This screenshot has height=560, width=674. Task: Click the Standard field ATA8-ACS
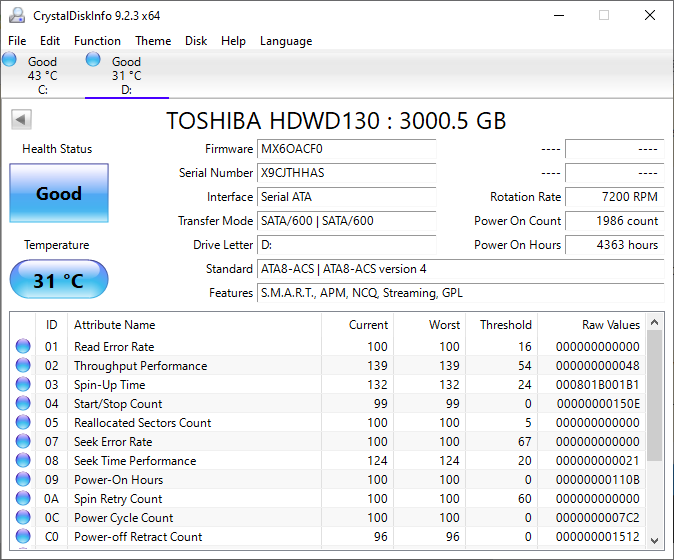pos(461,269)
